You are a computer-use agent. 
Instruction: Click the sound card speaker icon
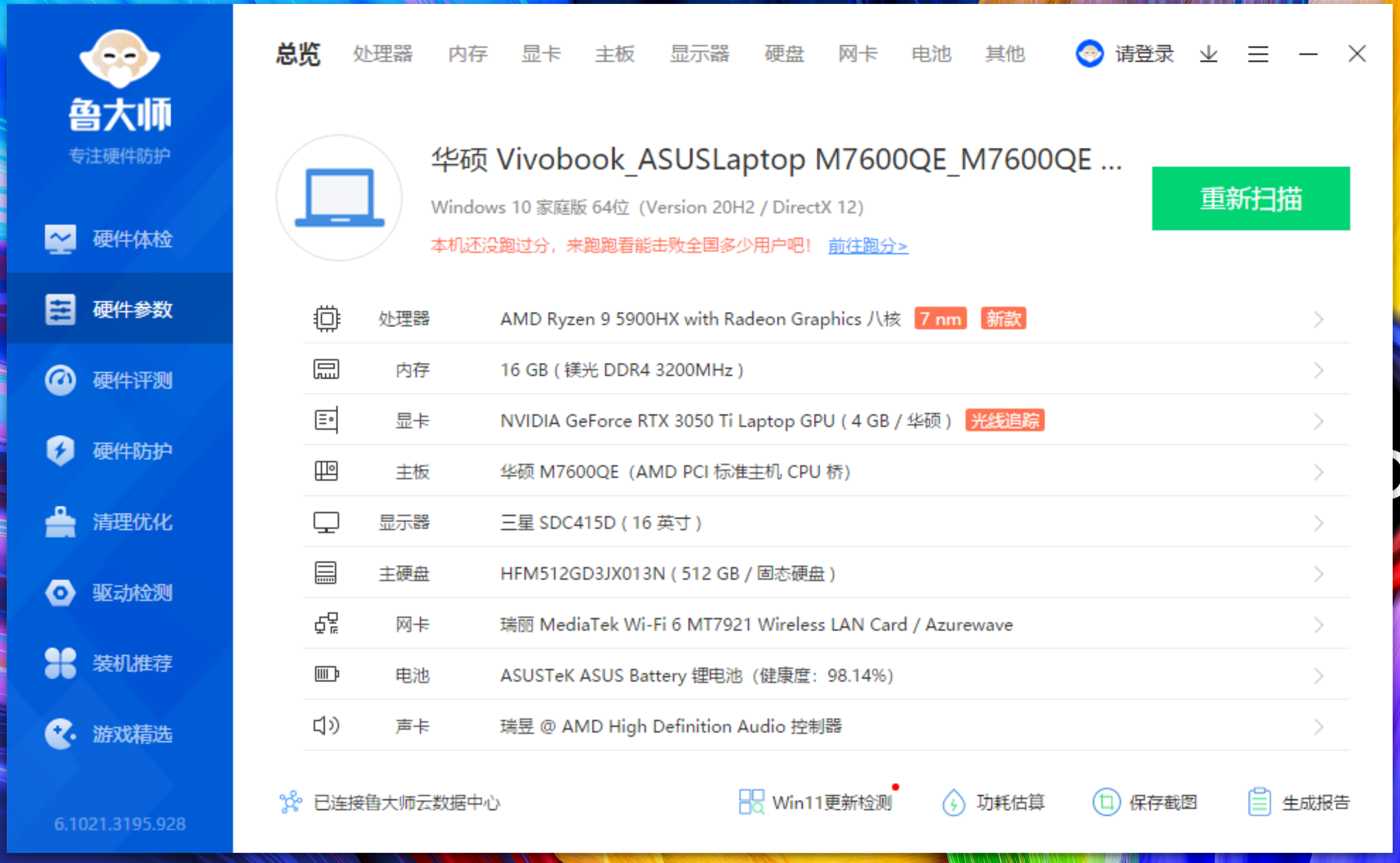tap(326, 725)
